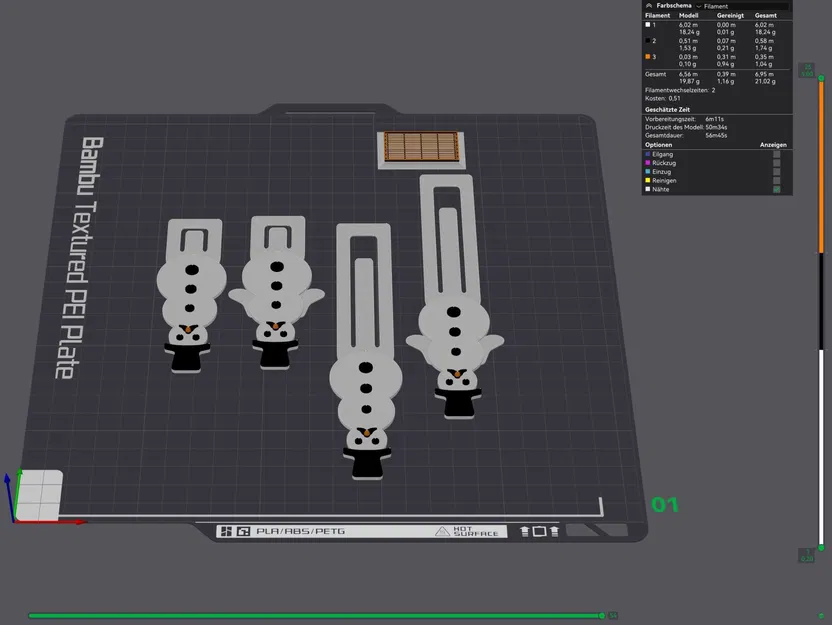This screenshot has height=625, width=832.
Task: Click filament 3 purged length 0,31 m
Action: pyautogui.click(x=726, y=57)
